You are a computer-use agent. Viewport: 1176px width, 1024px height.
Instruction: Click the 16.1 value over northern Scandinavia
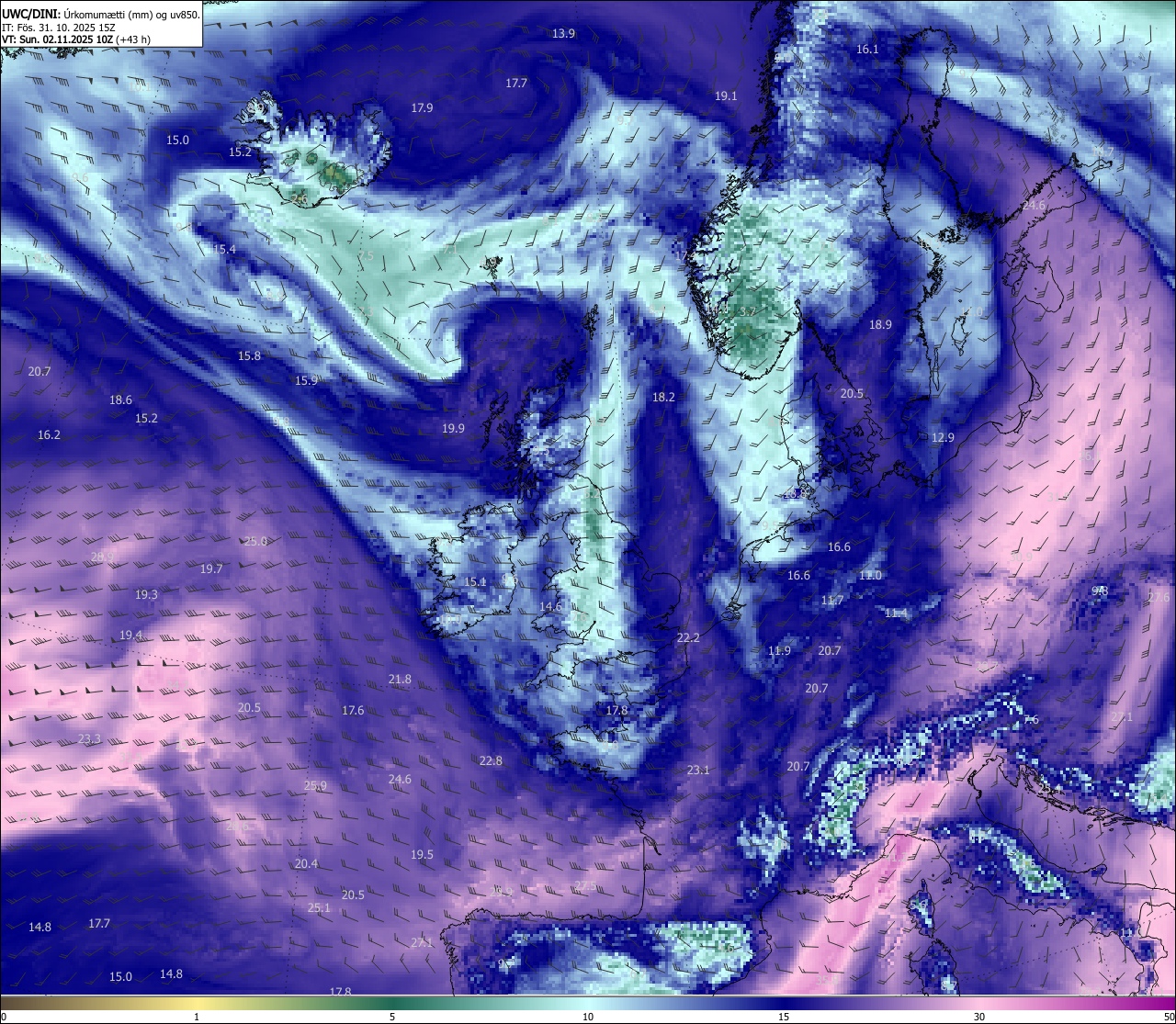coord(867,50)
